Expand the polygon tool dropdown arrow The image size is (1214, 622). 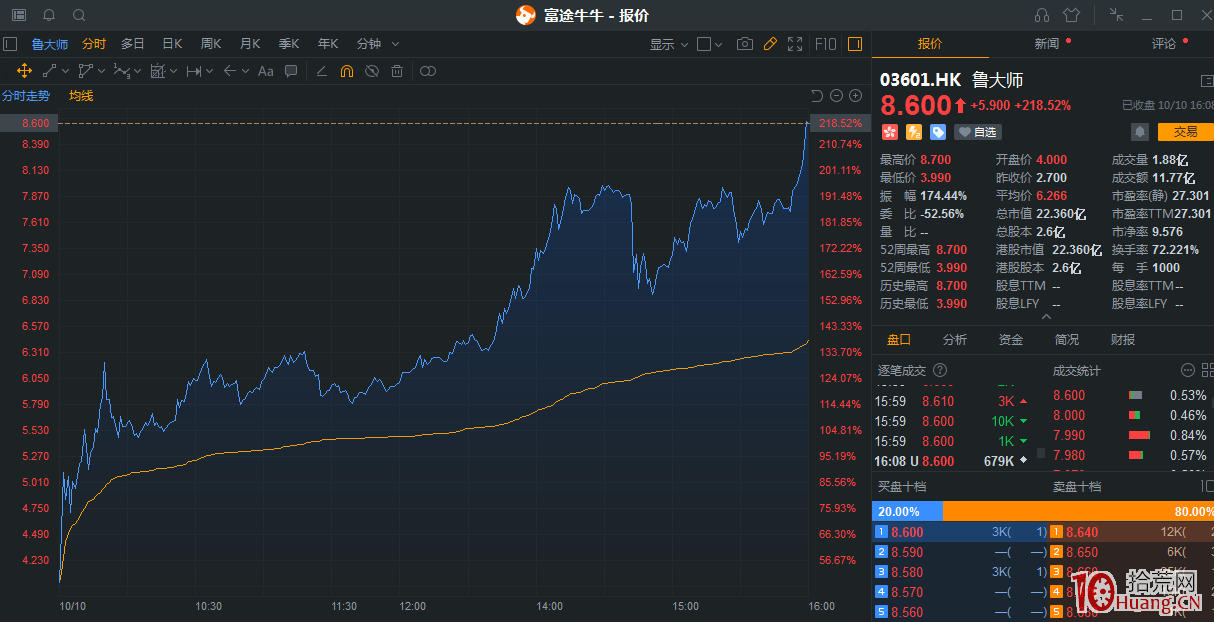pos(101,71)
